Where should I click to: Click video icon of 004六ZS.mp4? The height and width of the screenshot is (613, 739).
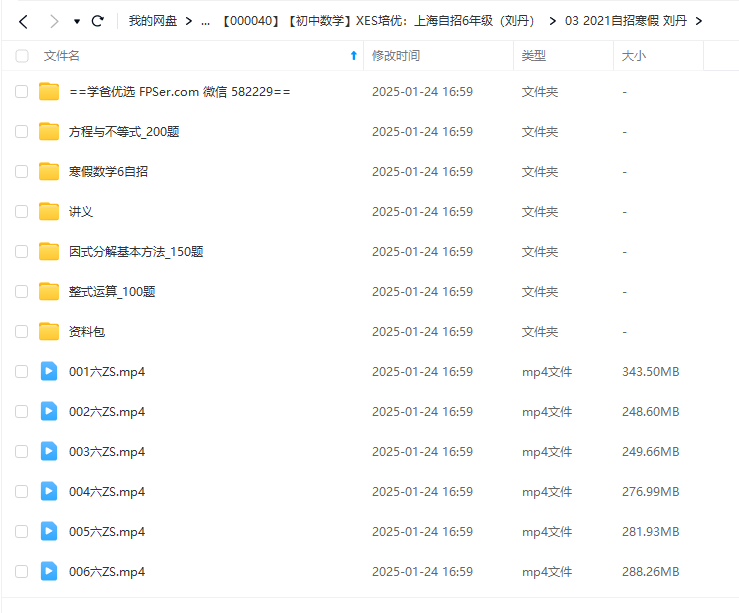(x=49, y=491)
